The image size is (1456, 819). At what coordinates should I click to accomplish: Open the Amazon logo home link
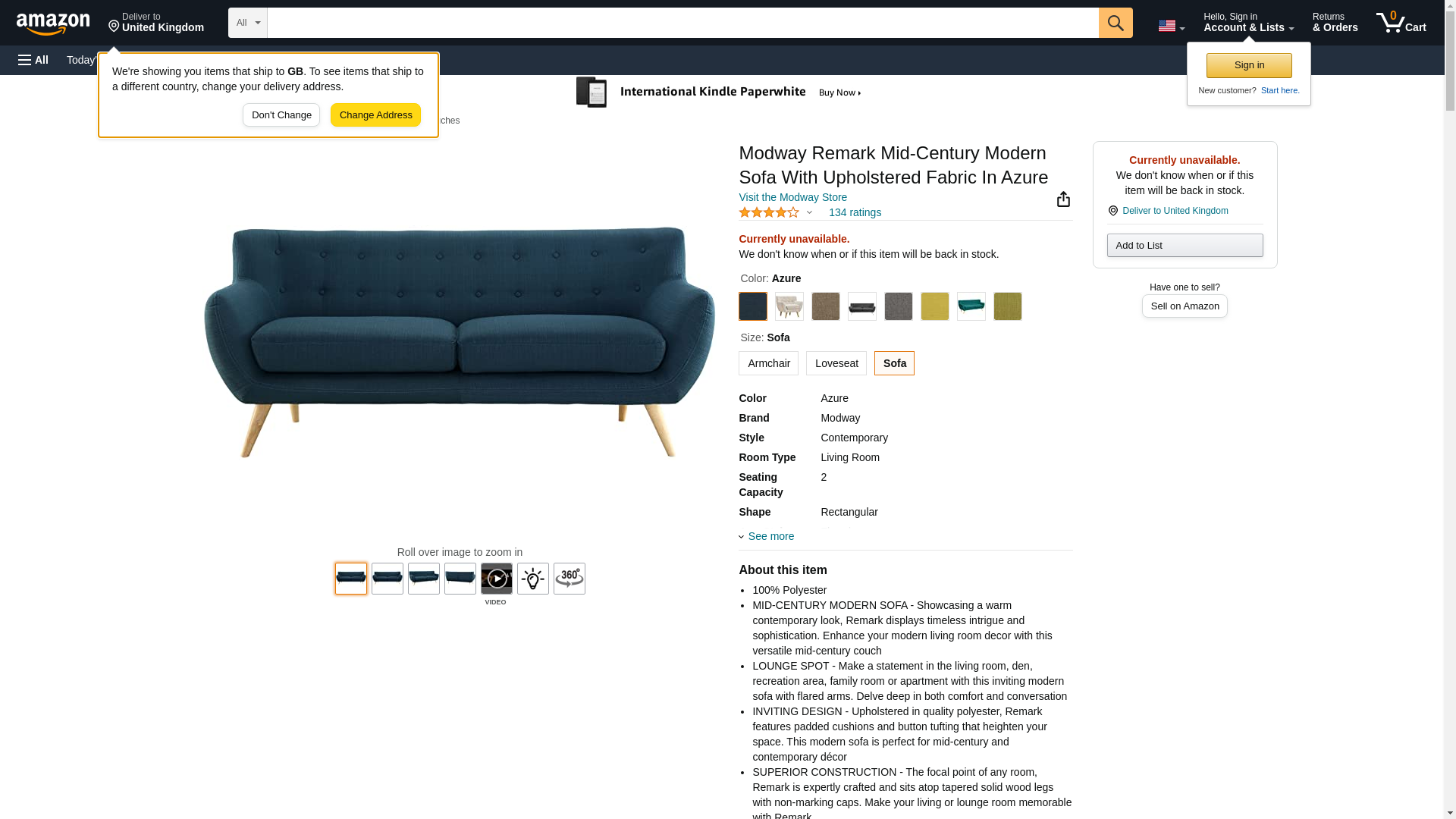[53, 24]
